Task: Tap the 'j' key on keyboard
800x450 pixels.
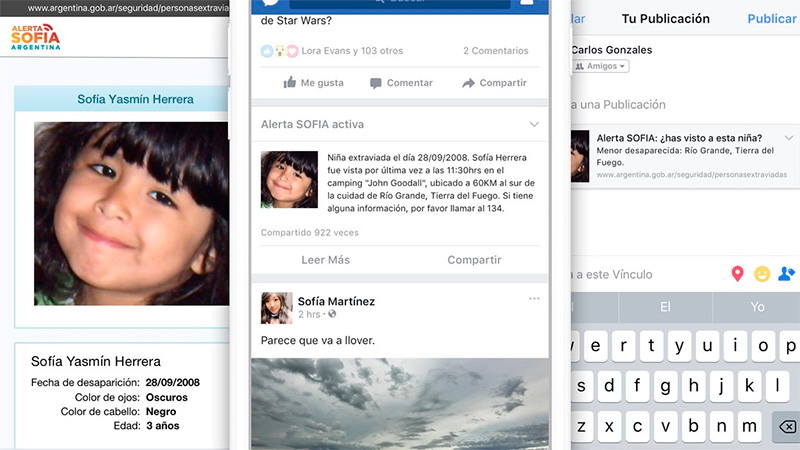Action: (721, 386)
